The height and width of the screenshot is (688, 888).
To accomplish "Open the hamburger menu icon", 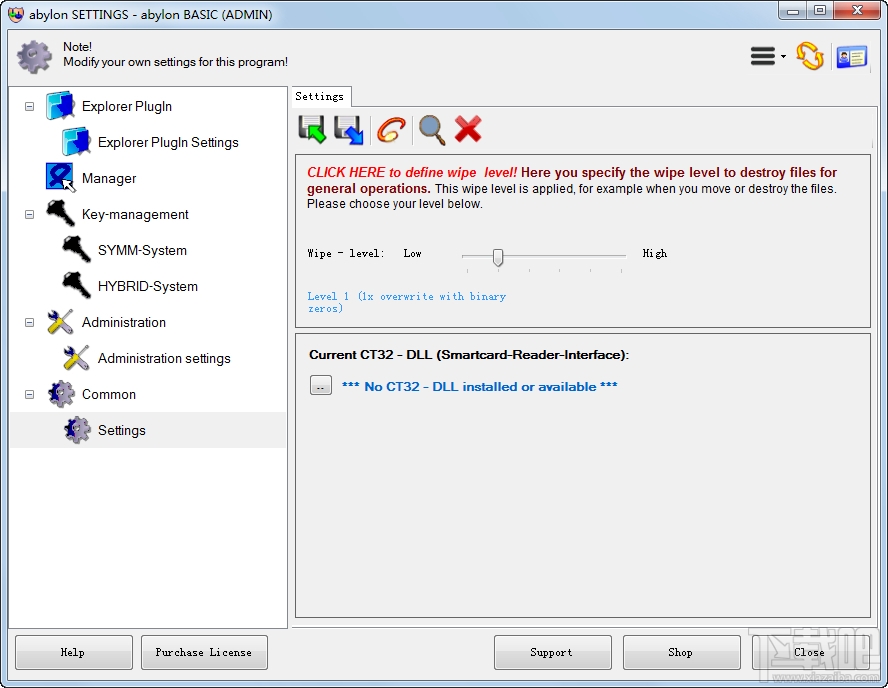I will pos(762,56).
